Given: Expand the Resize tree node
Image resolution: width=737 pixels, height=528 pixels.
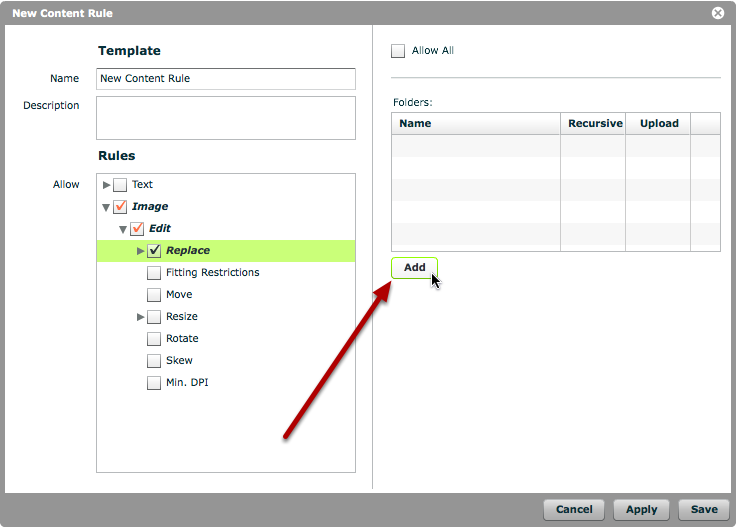Looking at the screenshot, I should [x=141, y=317].
